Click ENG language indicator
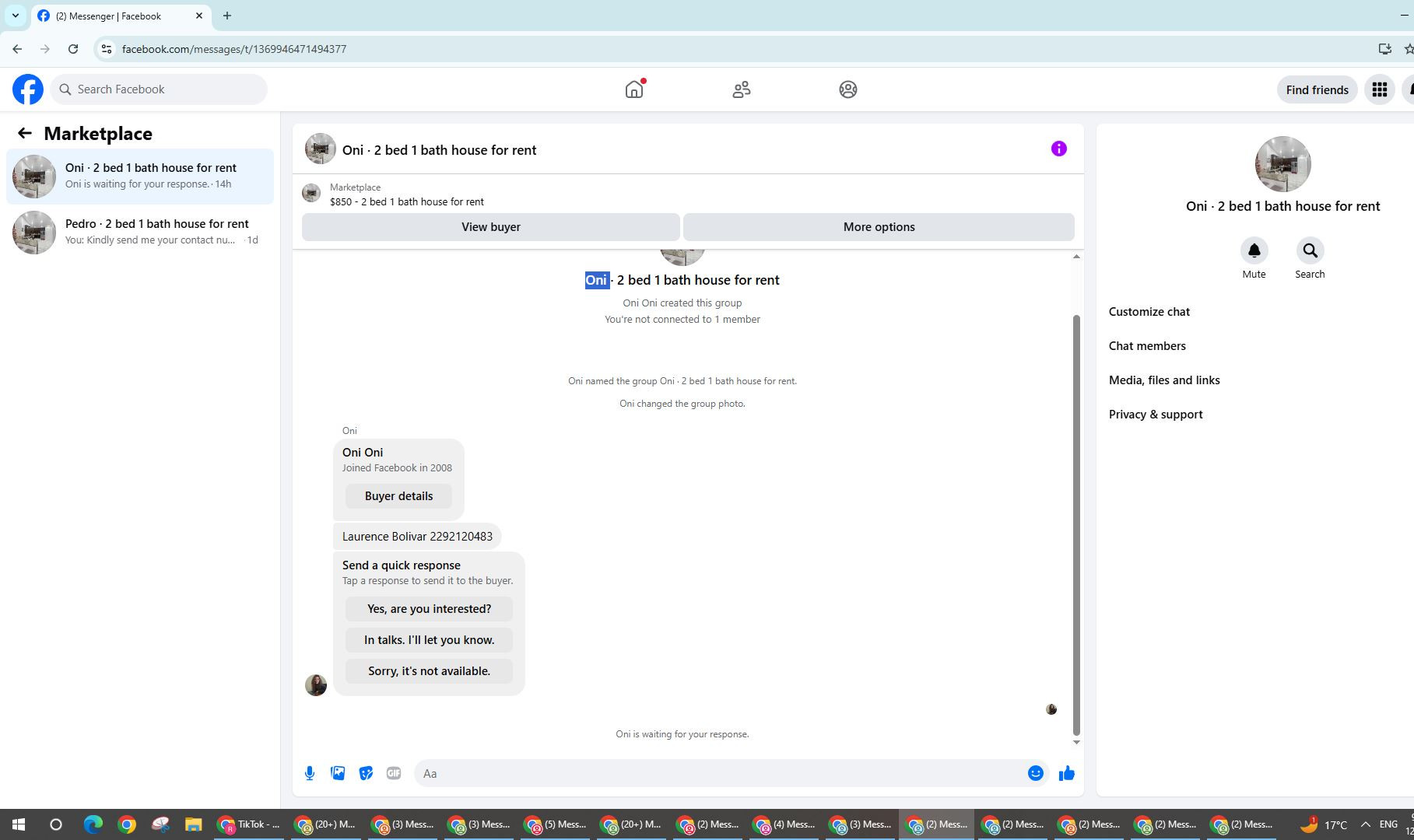The width and height of the screenshot is (1414, 840). pyautogui.click(x=1389, y=824)
